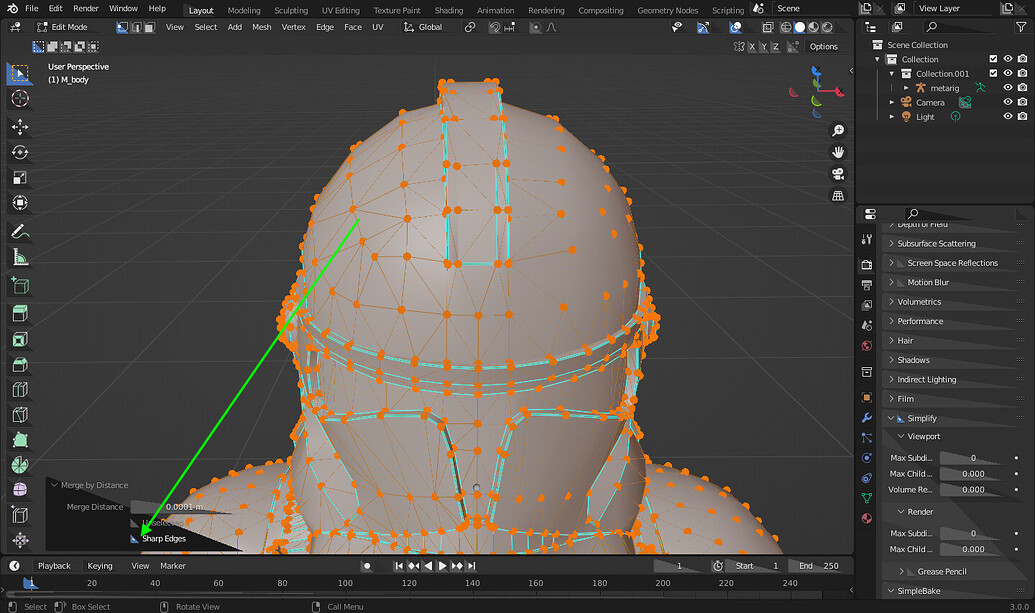Open the Output properties printer tab
The width and height of the screenshot is (1035, 613).
867,284
